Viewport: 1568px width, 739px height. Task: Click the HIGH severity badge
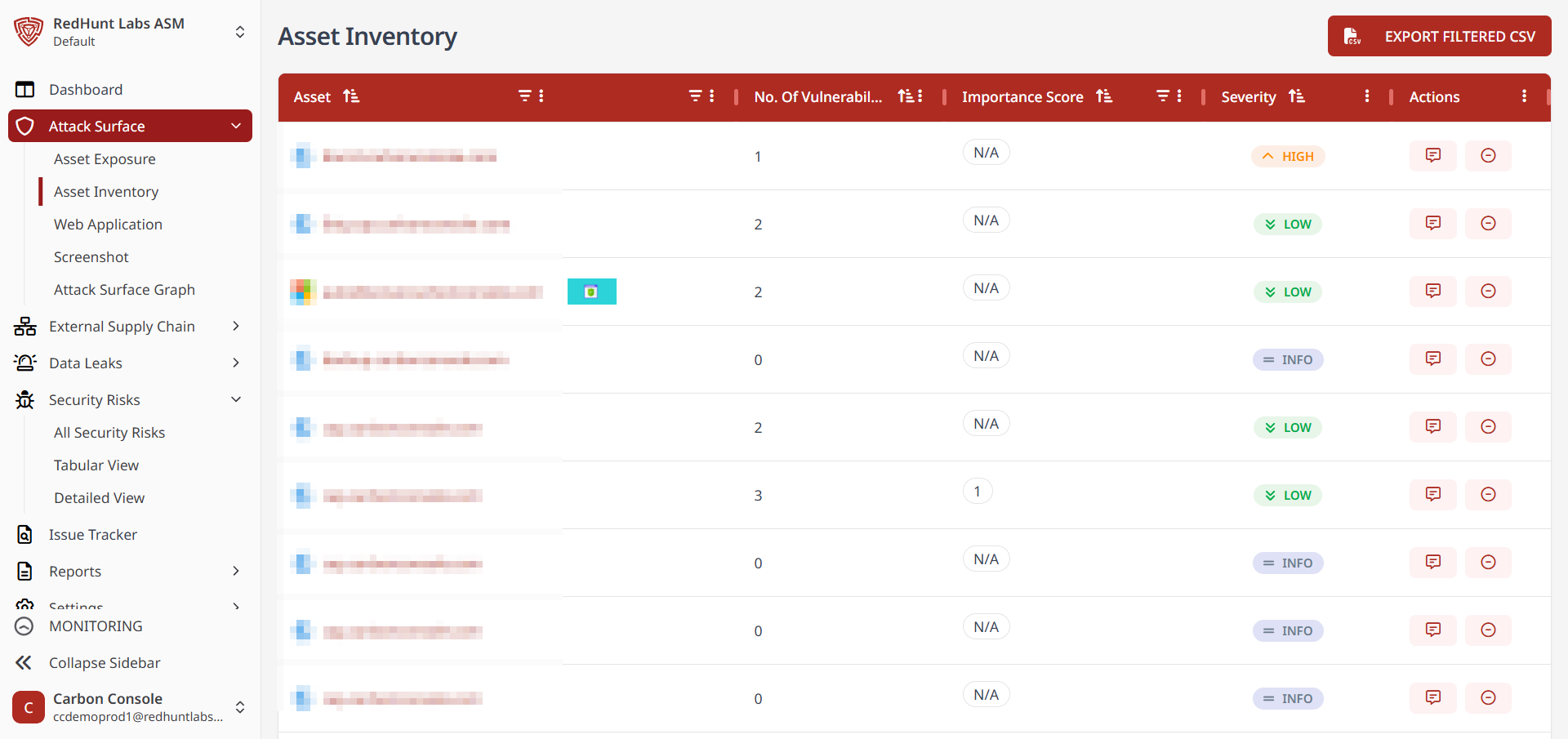(x=1288, y=156)
